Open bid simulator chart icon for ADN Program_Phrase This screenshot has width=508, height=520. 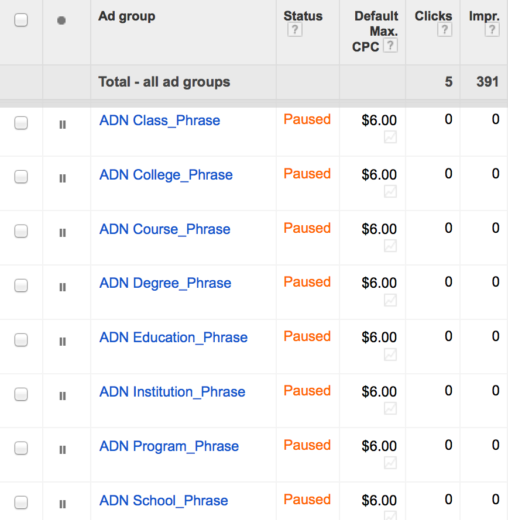pos(390,463)
